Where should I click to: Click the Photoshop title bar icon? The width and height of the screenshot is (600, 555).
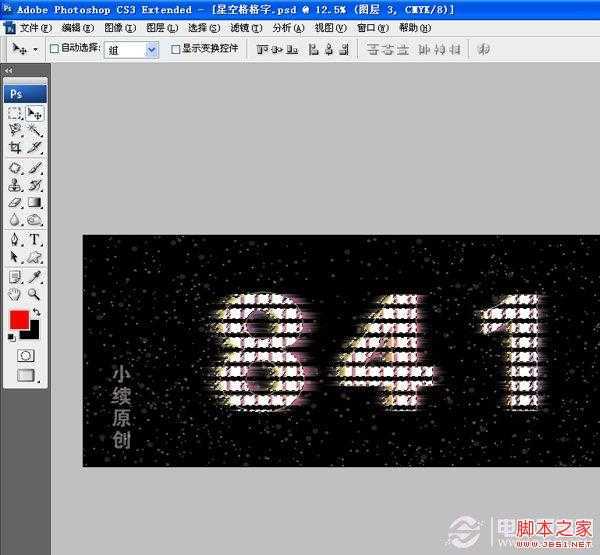coord(7,8)
